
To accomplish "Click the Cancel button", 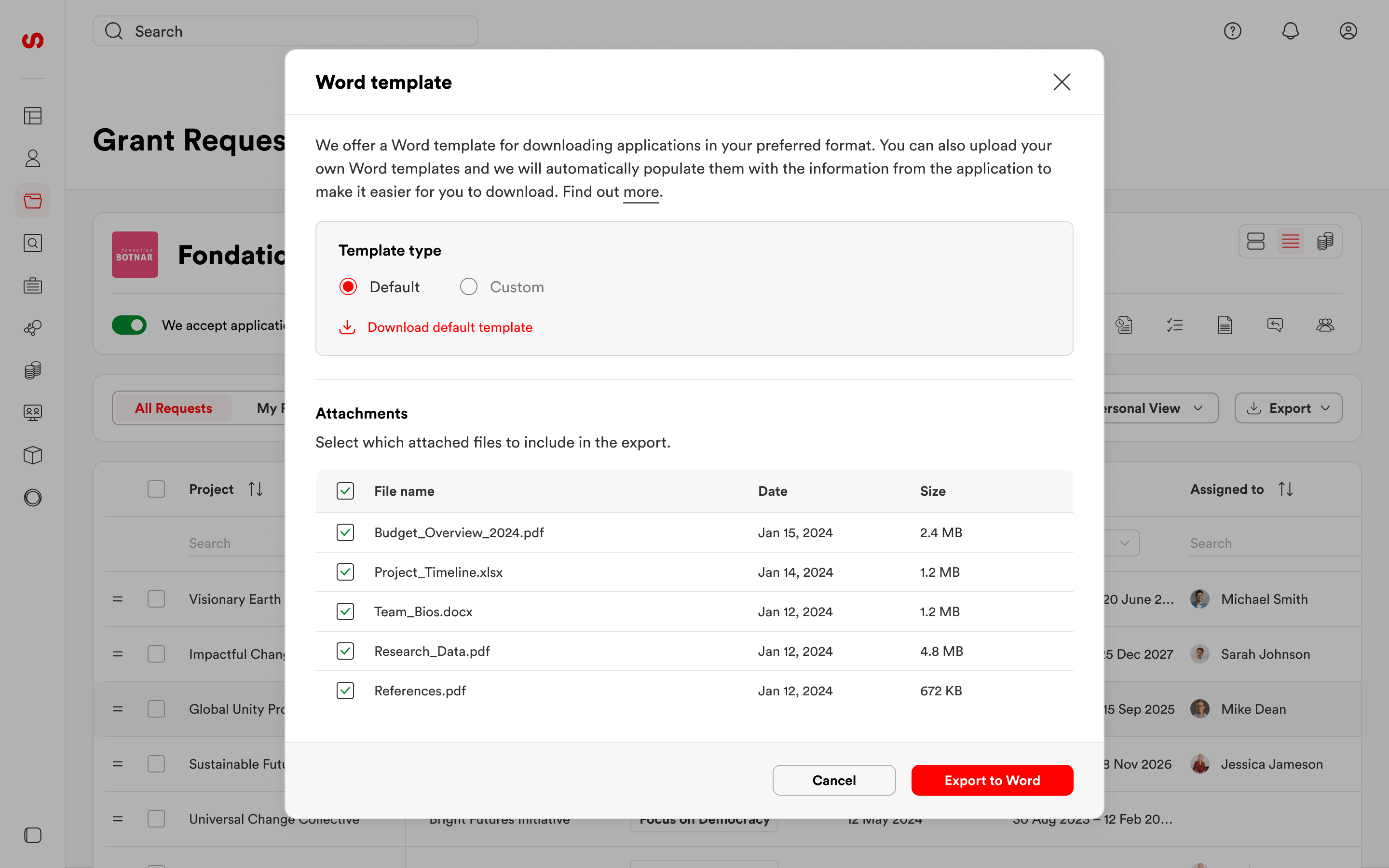I will 834,780.
